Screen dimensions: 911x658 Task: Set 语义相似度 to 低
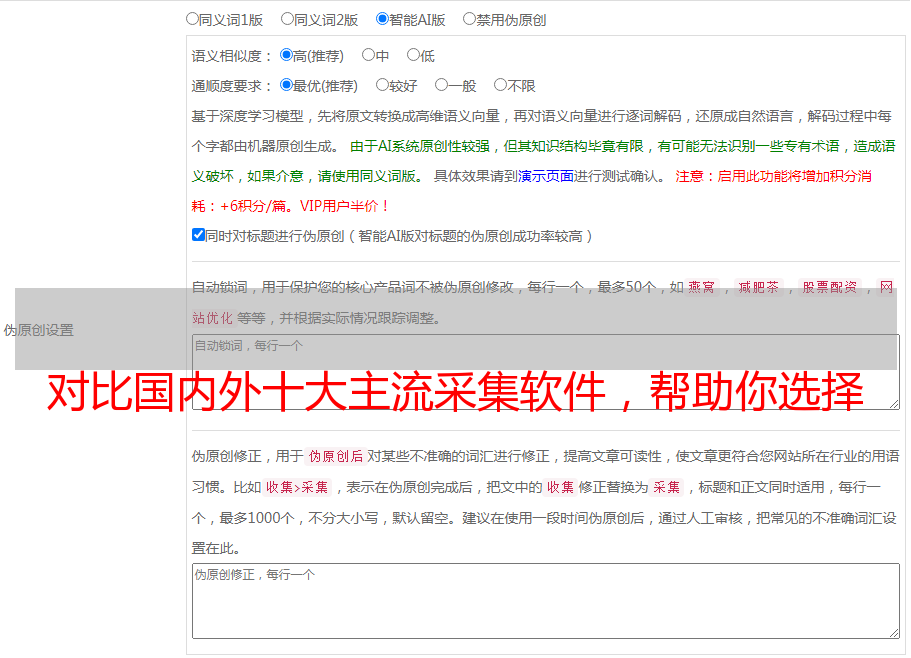[413, 56]
